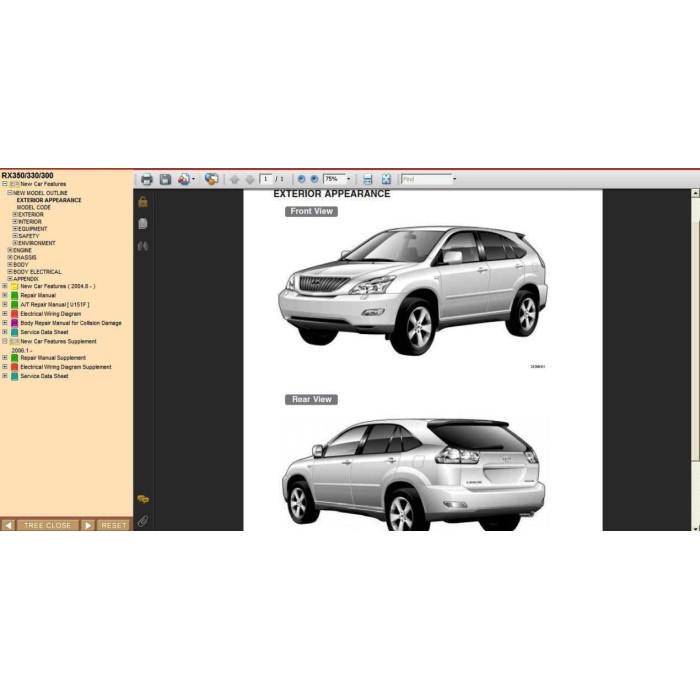Go to next page with down arrow
This screenshot has width=700, height=700.
[250, 179]
